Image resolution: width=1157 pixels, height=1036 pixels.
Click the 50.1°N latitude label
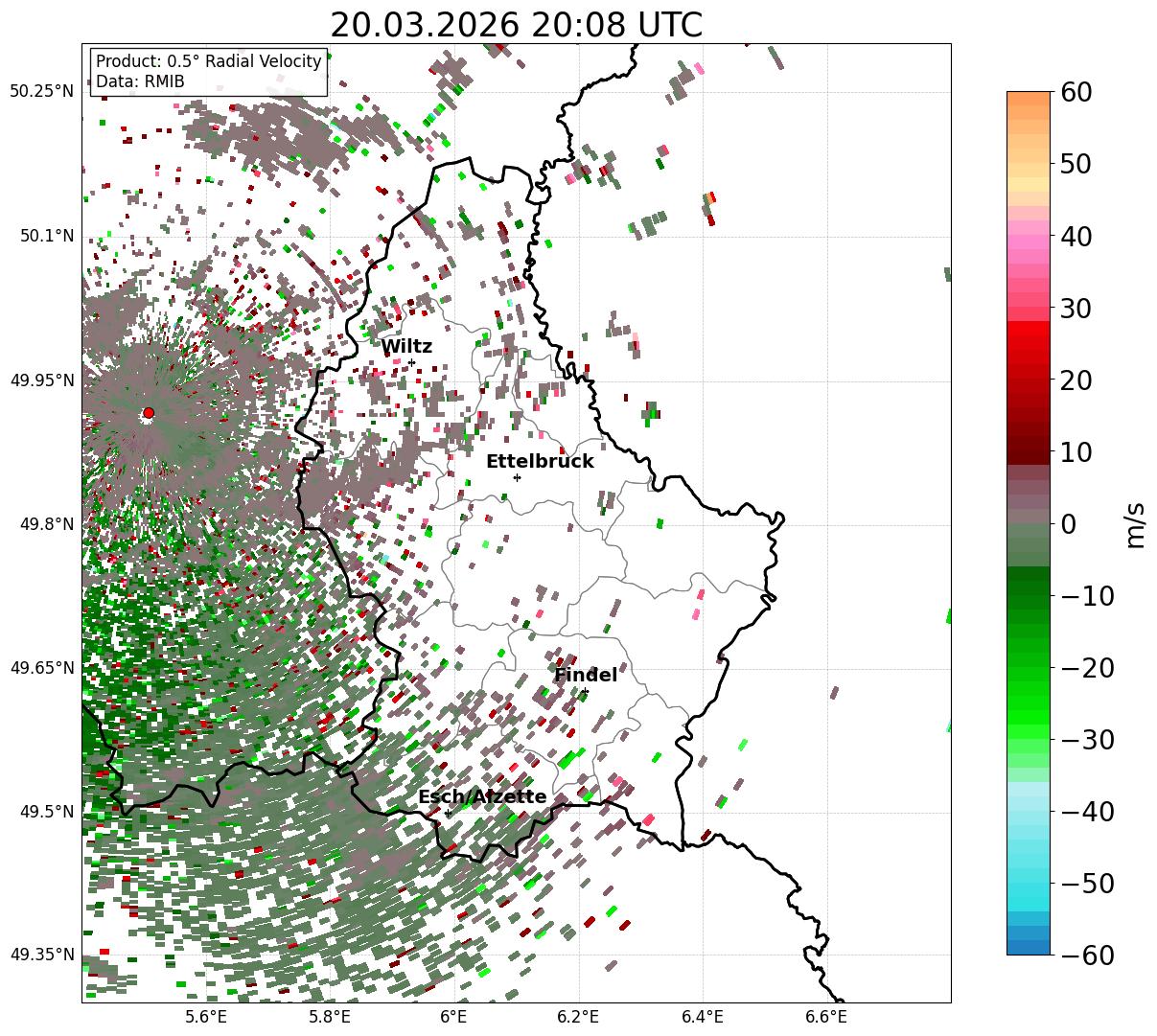(x=46, y=236)
